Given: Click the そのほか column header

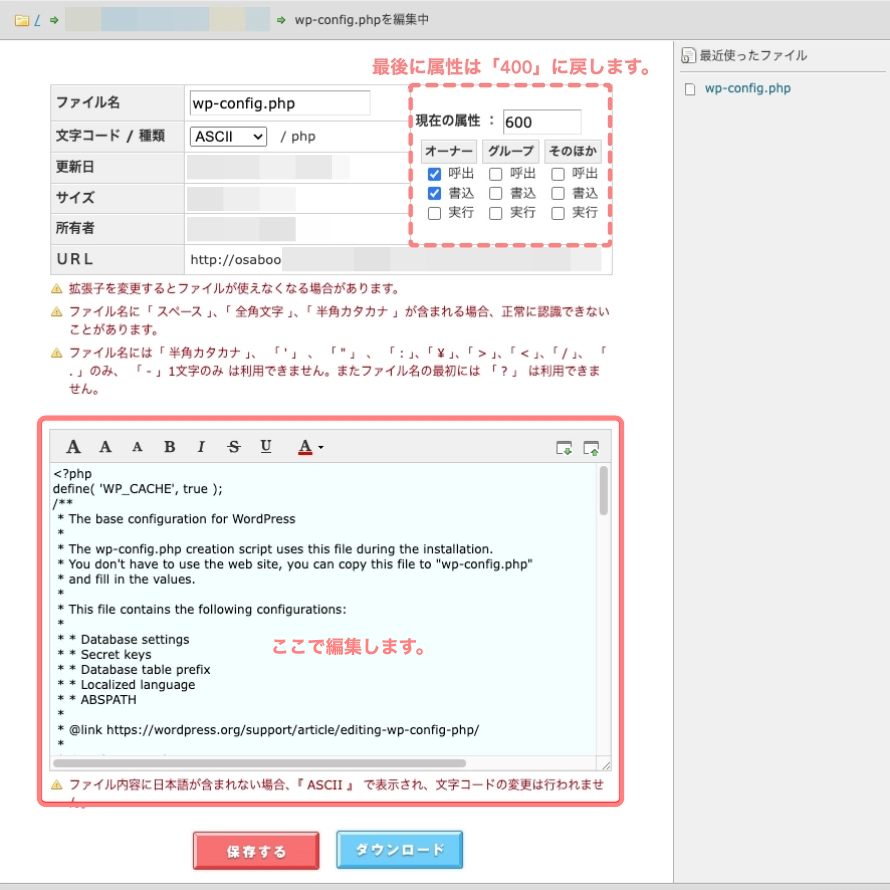Looking at the screenshot, I should coord(573,151).
